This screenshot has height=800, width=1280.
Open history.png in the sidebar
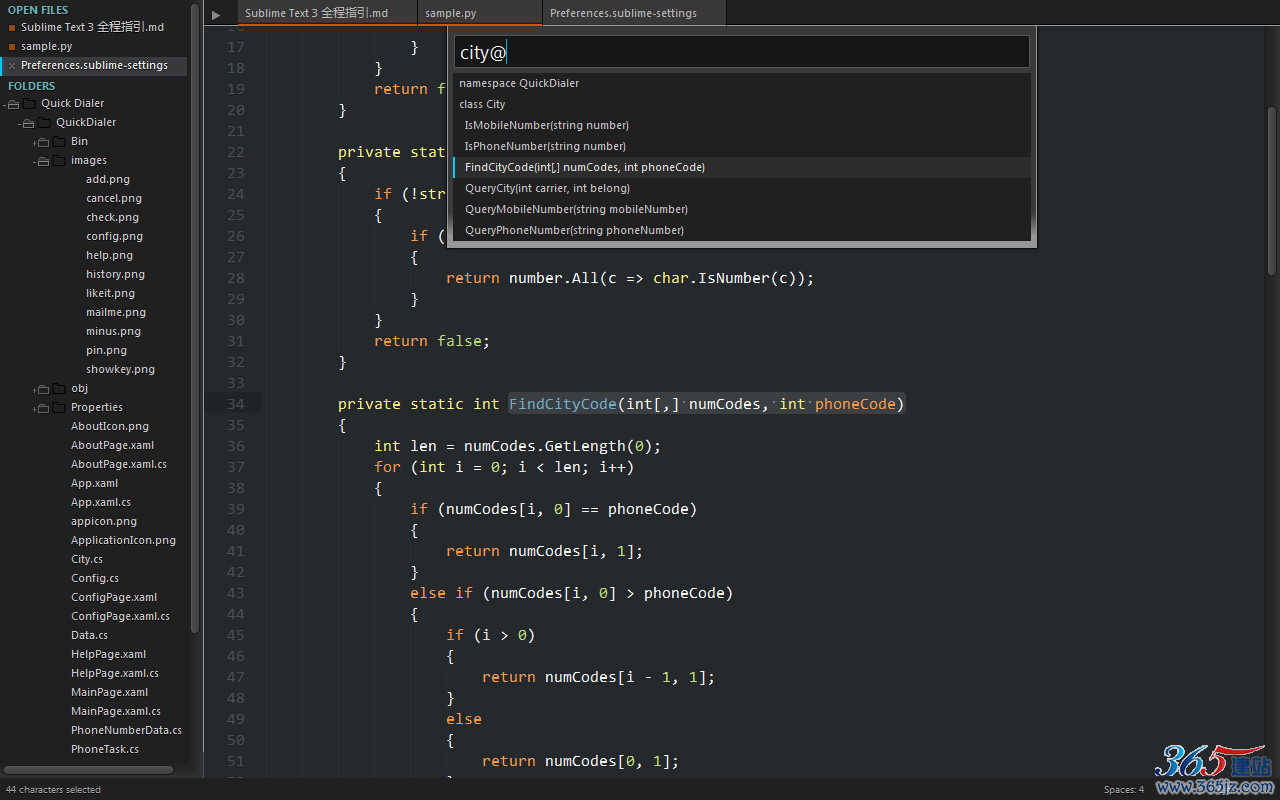[x=115, y=275]
